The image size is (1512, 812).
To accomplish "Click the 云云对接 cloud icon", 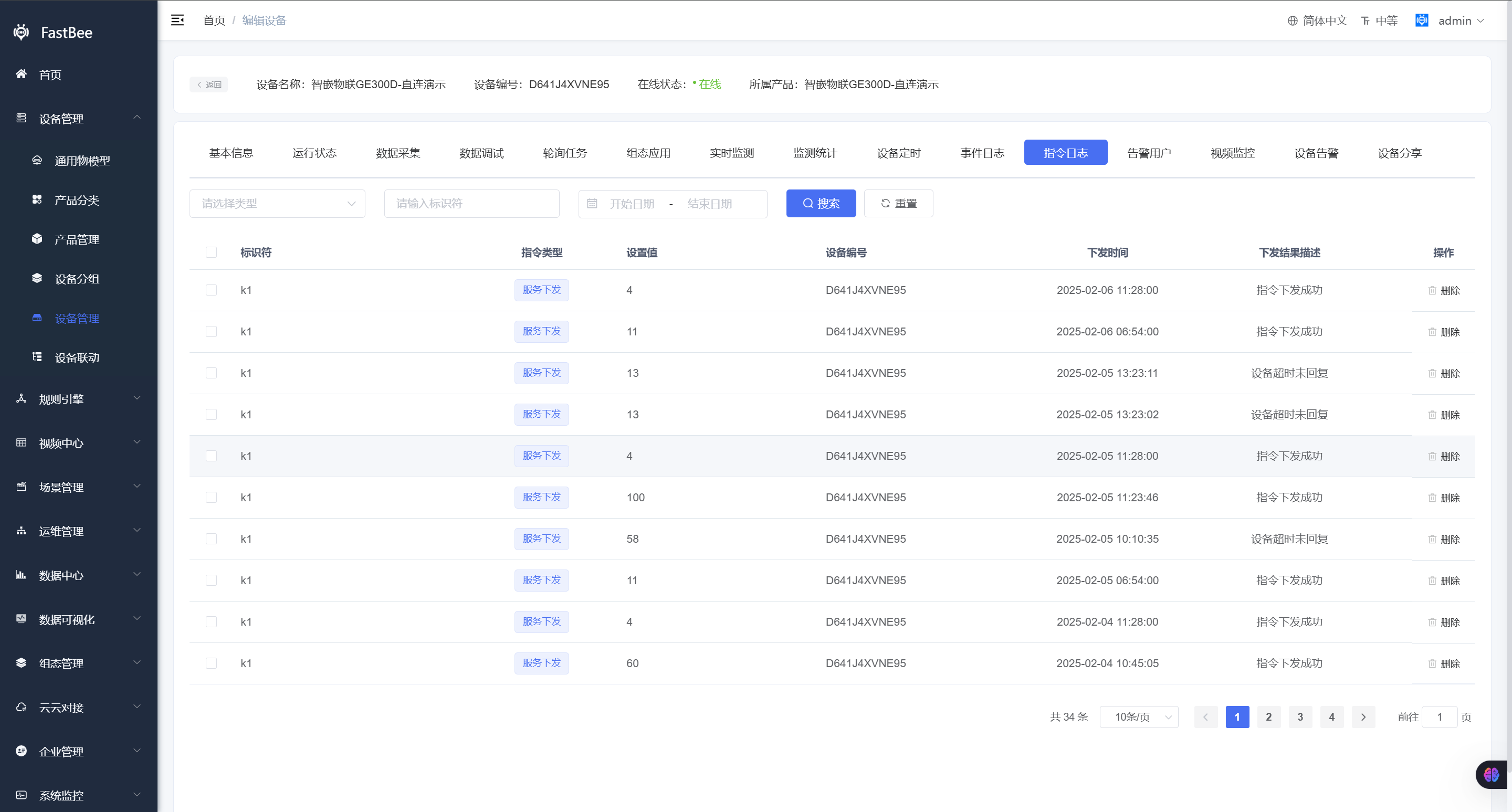I will coord(21,707).
